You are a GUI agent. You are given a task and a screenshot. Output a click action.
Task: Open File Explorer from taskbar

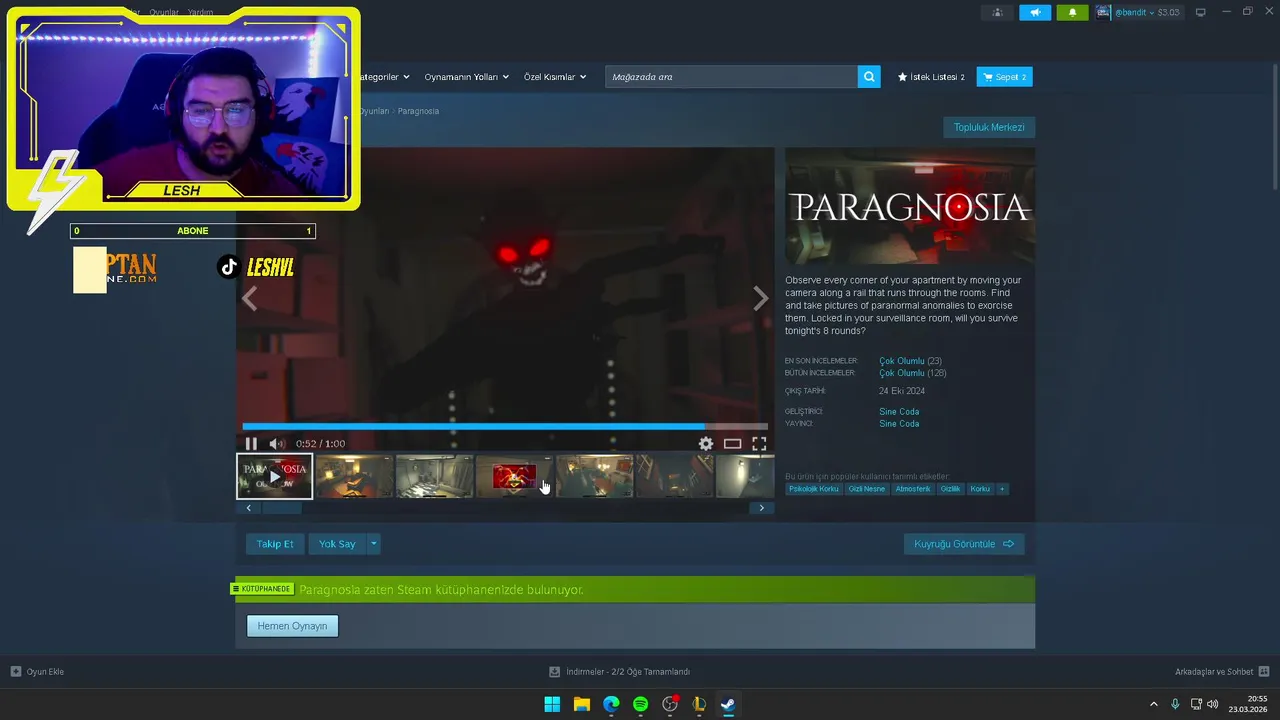581,704
